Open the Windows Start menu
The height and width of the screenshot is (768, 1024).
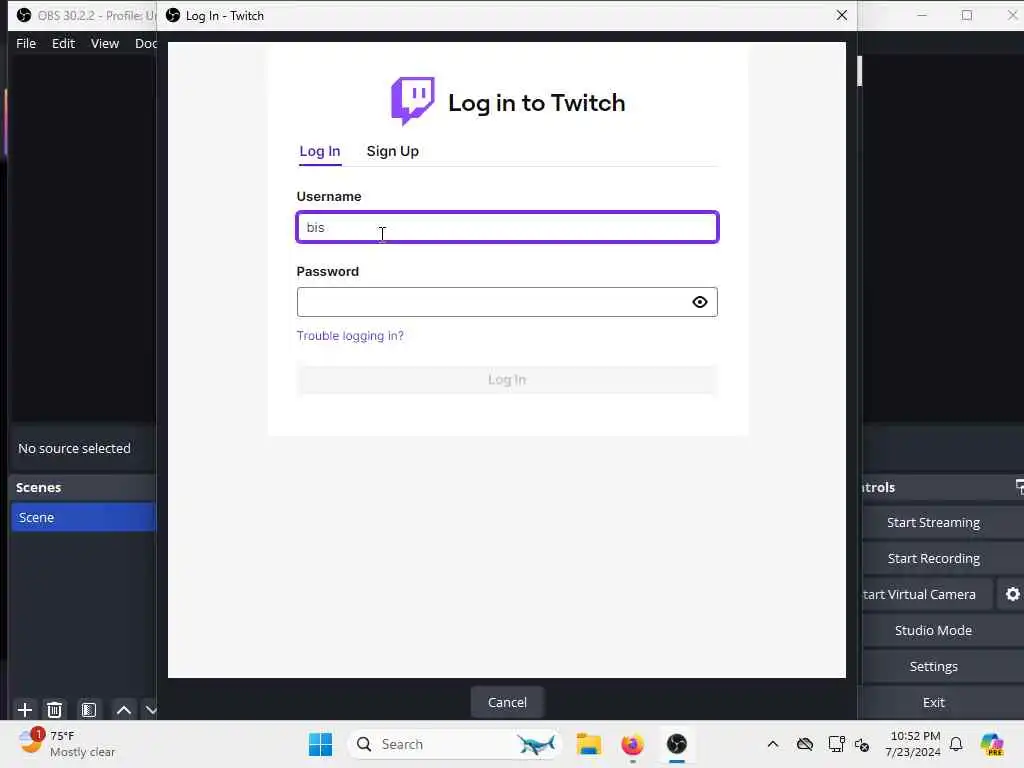point(320,744)
